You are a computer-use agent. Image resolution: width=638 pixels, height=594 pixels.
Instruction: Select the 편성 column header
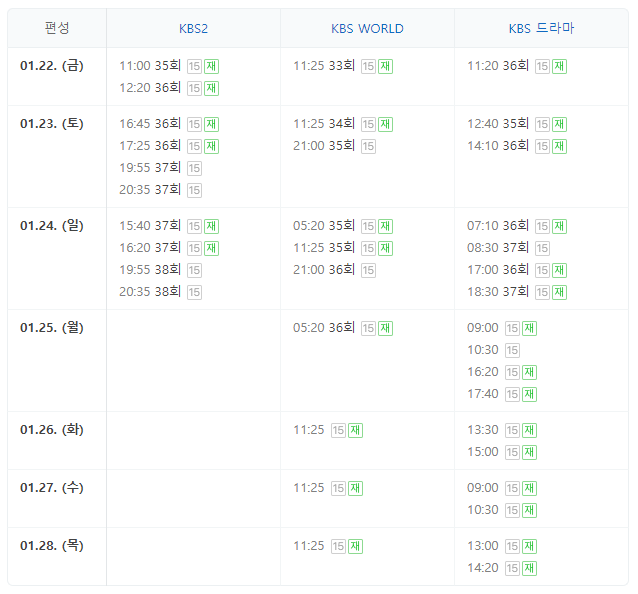tap(57, 28)
